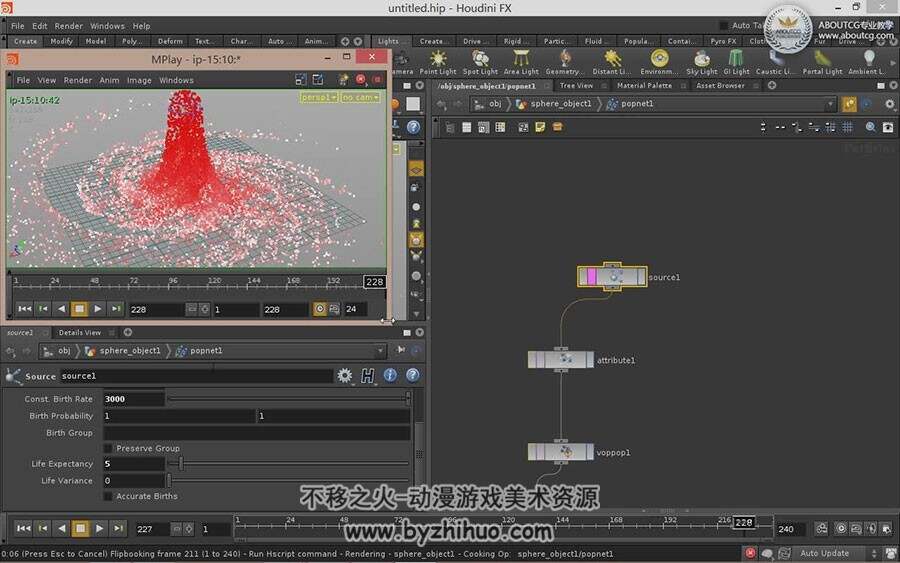The width and height of the screenshot is (900, 563).
Task: Jump to first frame in main playbar
Action: (24, 528)
